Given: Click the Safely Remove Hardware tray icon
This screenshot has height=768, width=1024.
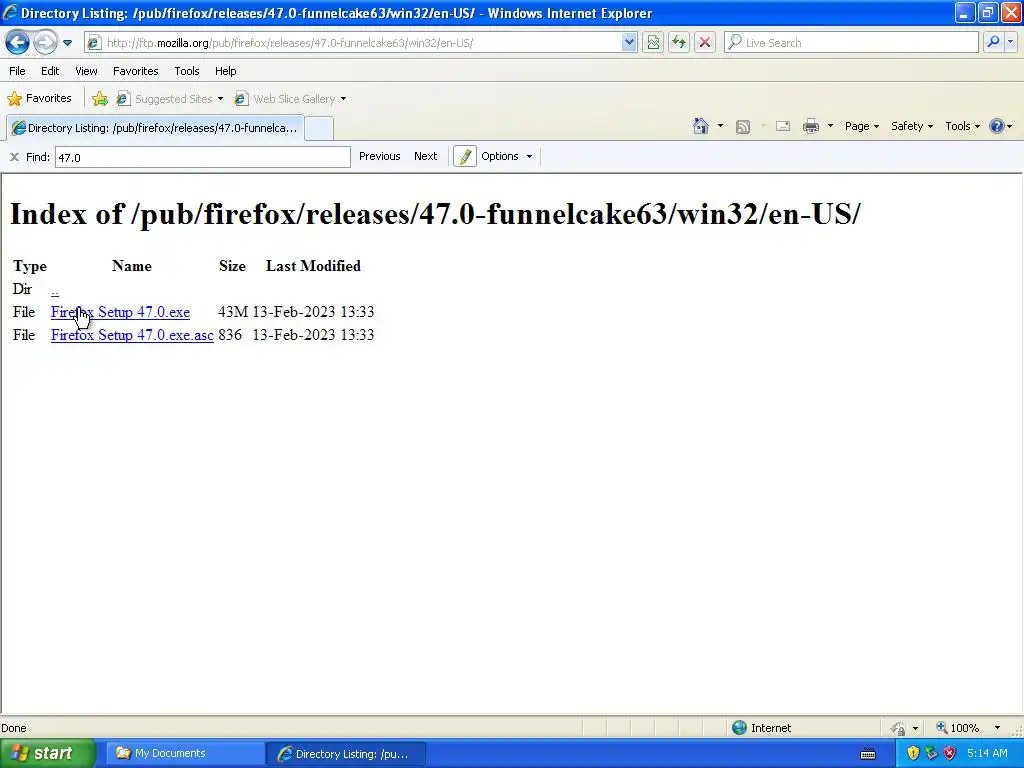Looking at the screenshot, I should (931, 754).
